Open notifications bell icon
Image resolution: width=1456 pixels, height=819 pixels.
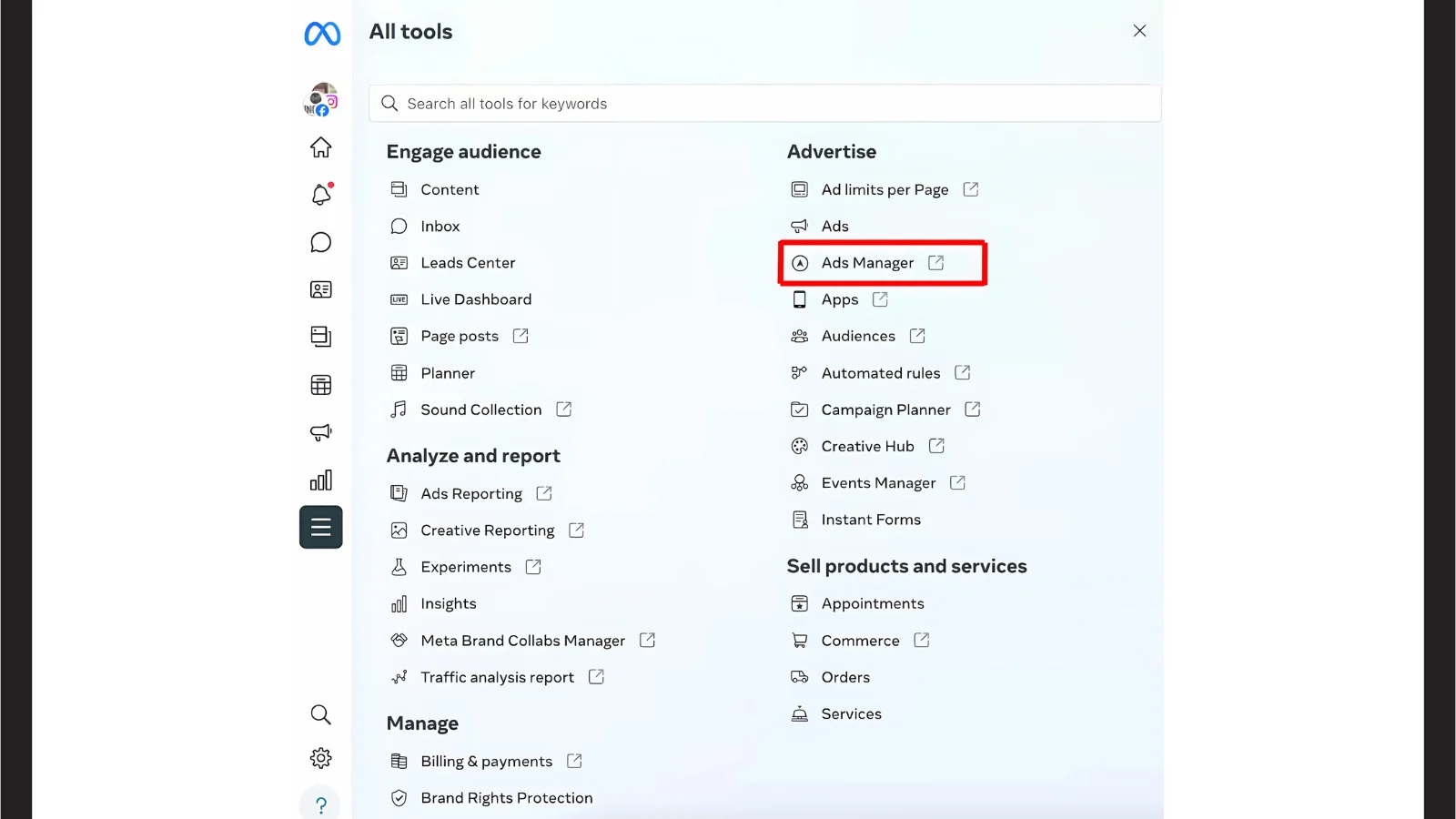click(320, 194)
